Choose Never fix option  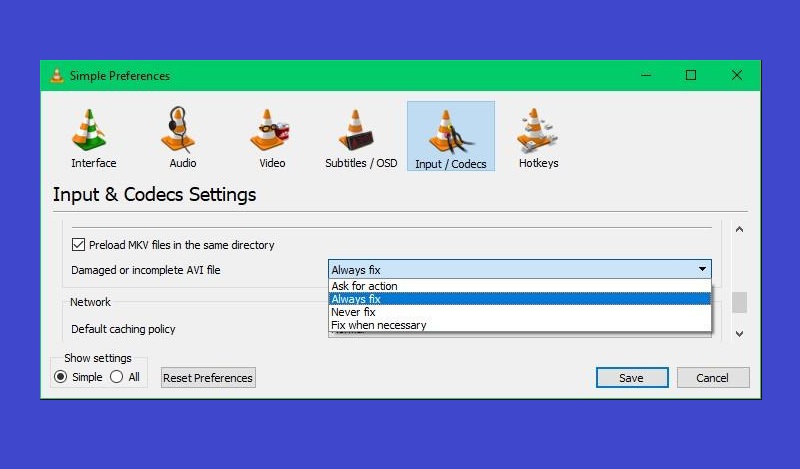(519, 312)
